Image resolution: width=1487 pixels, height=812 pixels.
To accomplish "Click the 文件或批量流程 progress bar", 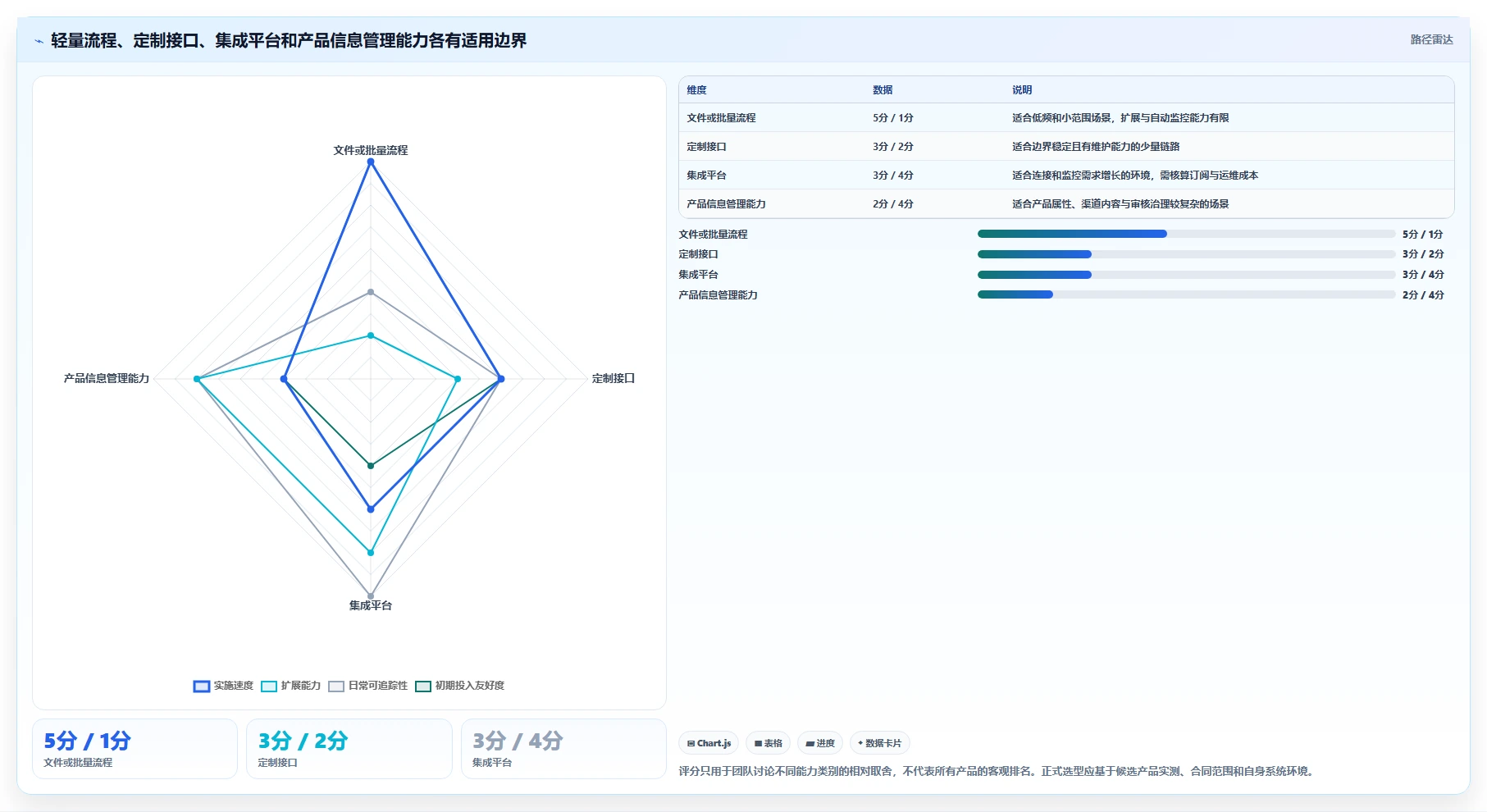I will point(1186,234).
